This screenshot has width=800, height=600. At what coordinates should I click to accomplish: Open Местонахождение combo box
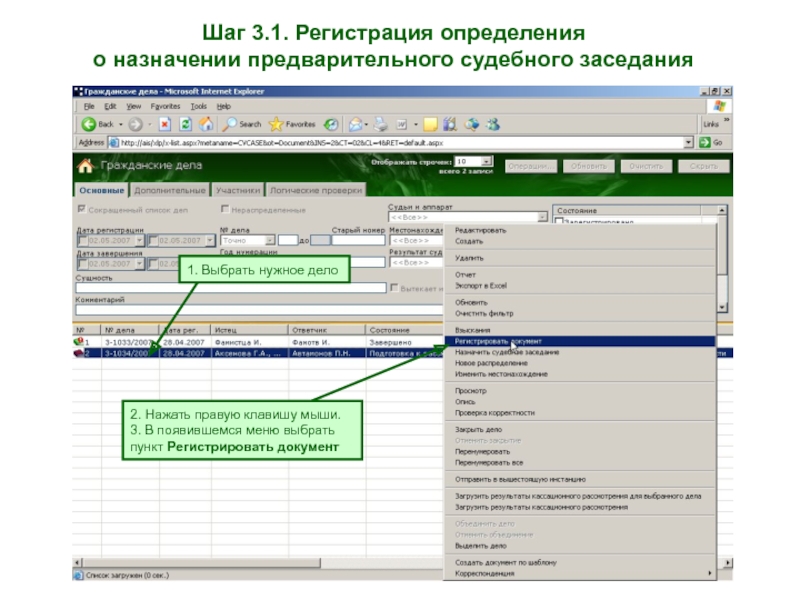click(x=416, y=240)
